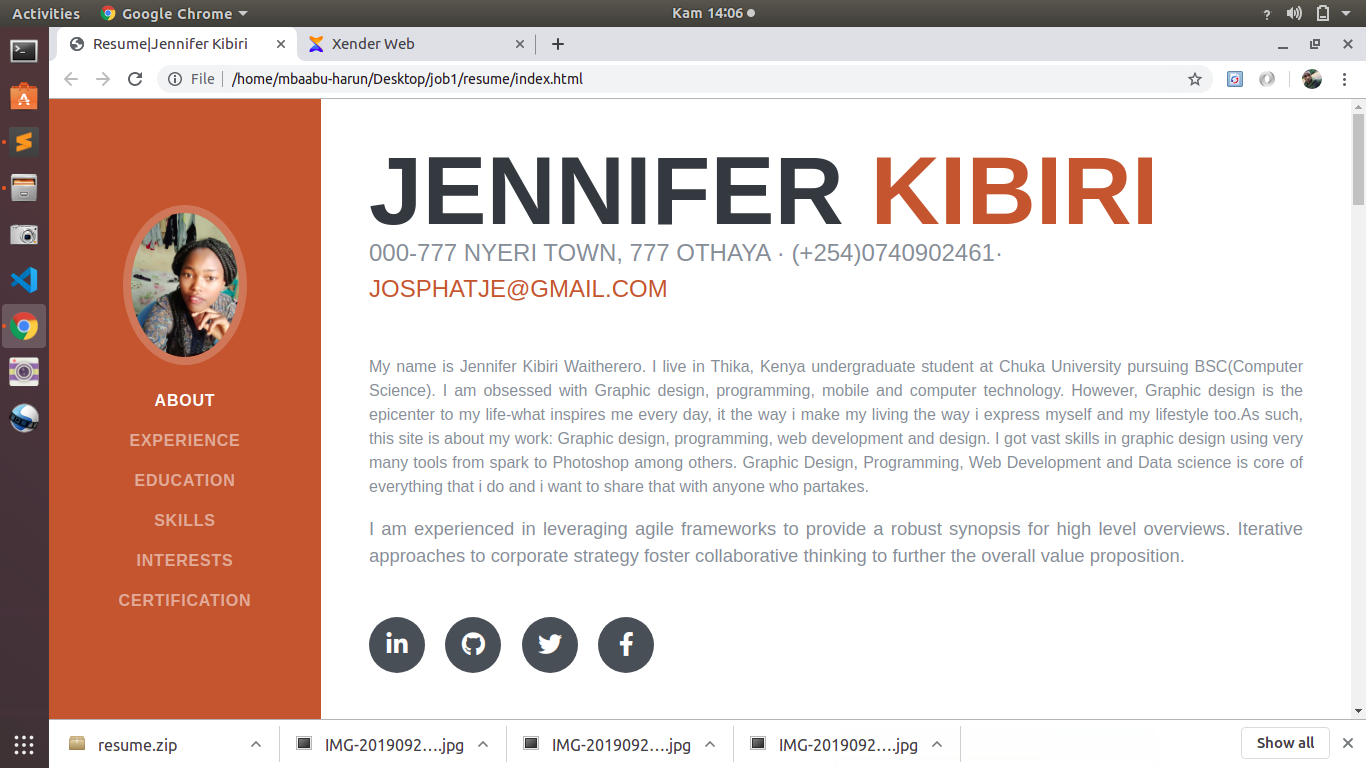The image size is (1366, 768).
Task: Expand the system status menu arrow
Action: click(1346, 14)
